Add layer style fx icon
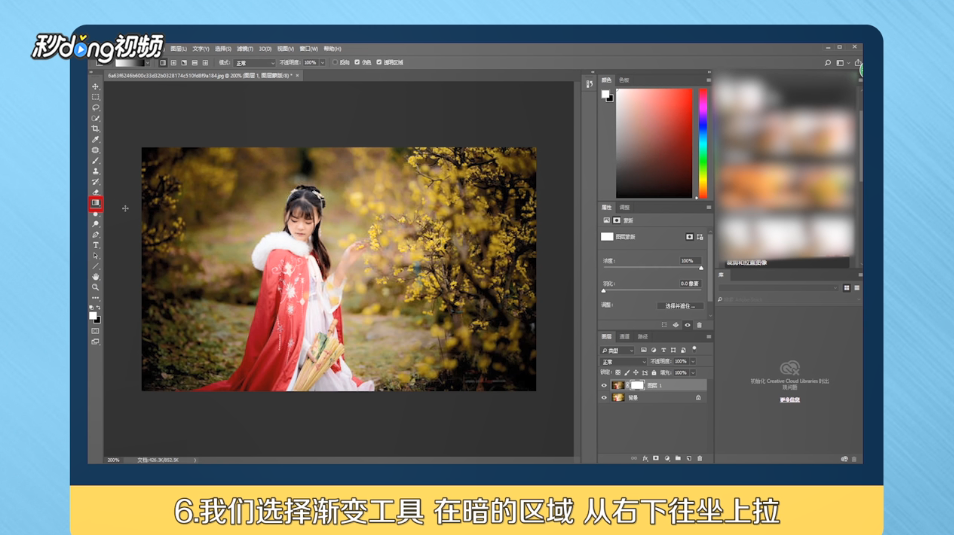Image resolution: width=954 pixels, height=535 pixels. (x=645, y=458)
